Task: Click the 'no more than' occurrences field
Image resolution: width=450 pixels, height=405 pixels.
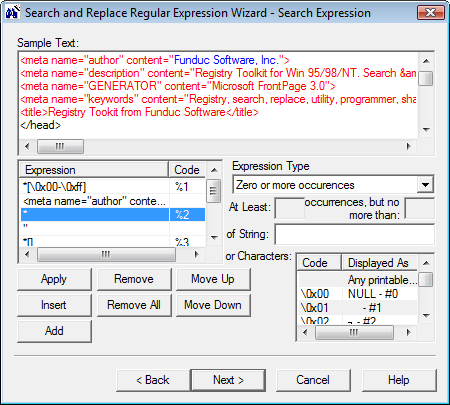Action: pos(419,208)
